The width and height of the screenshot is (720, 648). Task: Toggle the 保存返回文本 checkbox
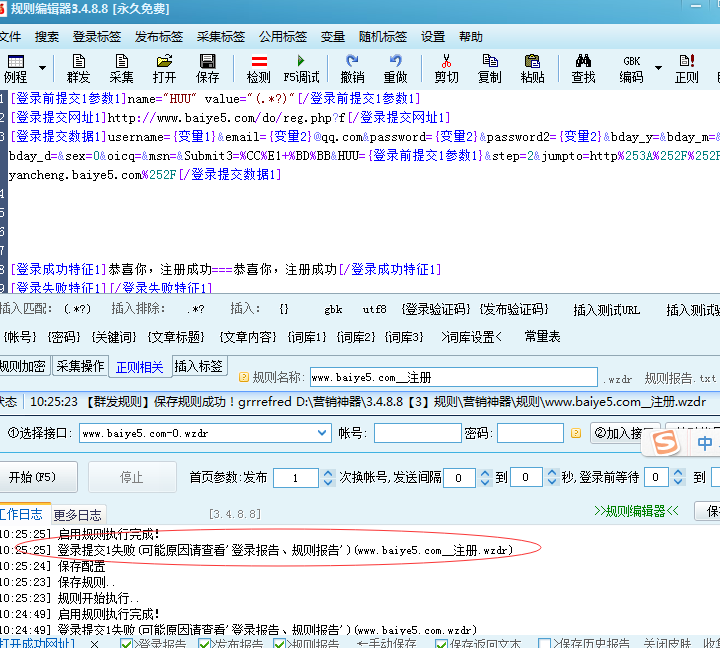click(442, 642)
